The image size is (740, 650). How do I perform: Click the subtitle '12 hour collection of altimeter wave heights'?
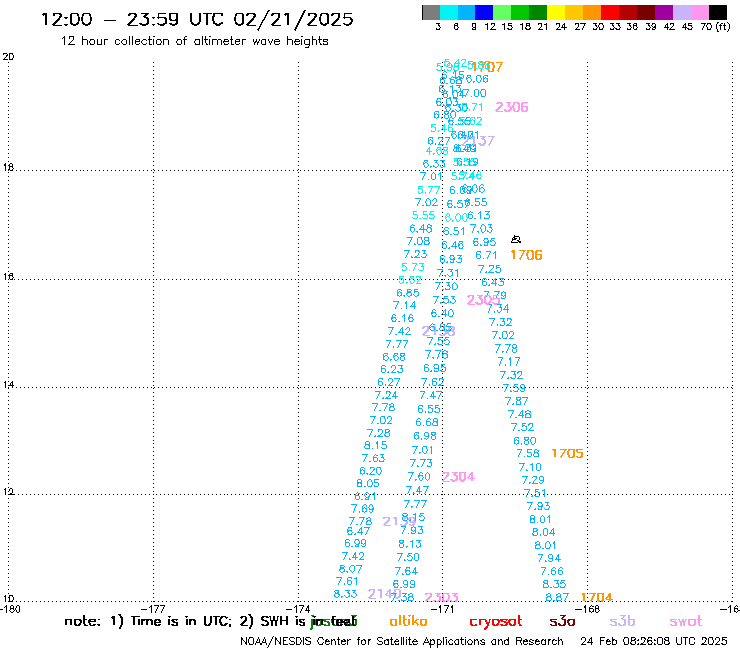pyautogui.click(x=194, y=41)
